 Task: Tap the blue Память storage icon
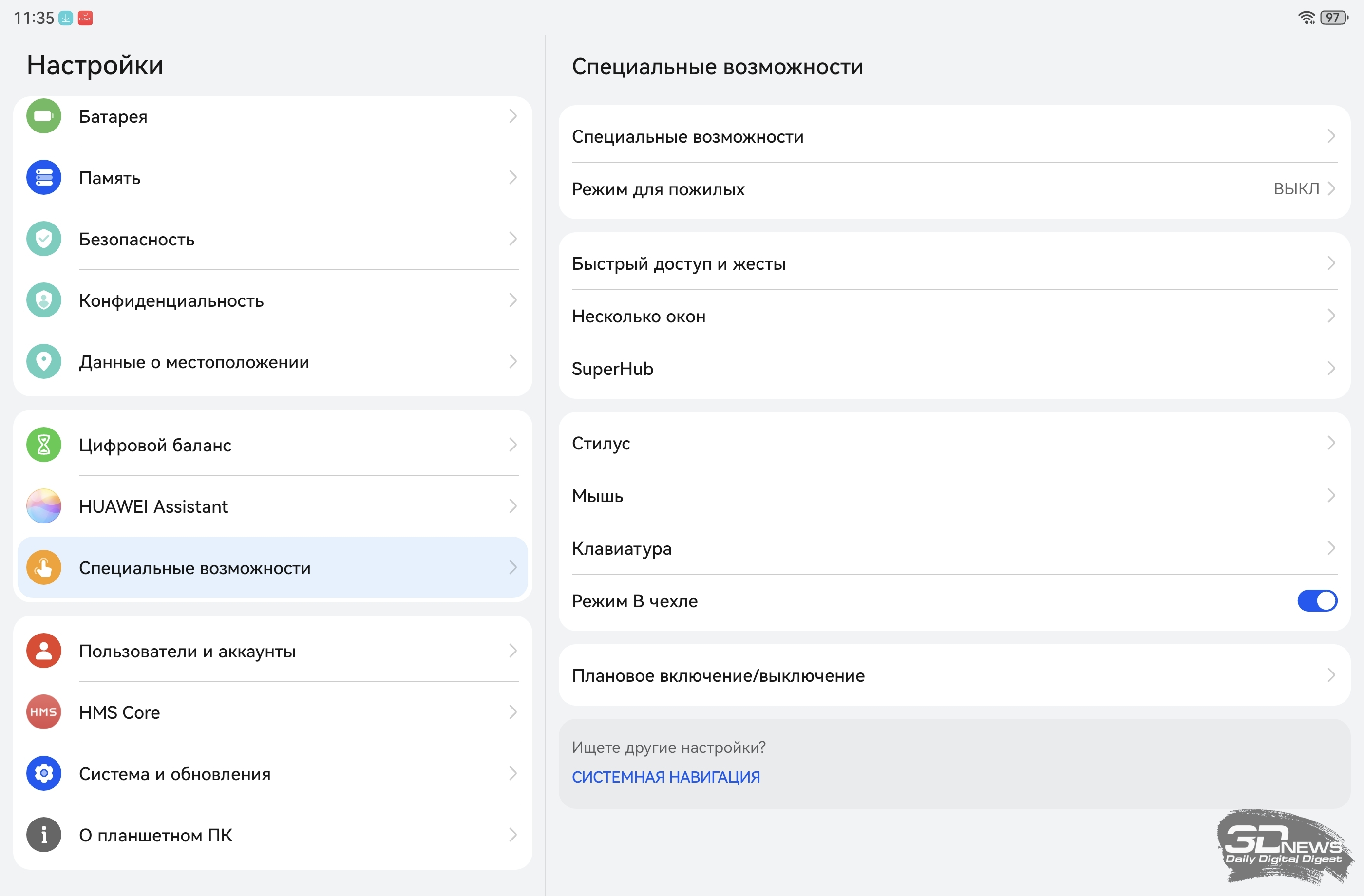click(x=43, y=178)
